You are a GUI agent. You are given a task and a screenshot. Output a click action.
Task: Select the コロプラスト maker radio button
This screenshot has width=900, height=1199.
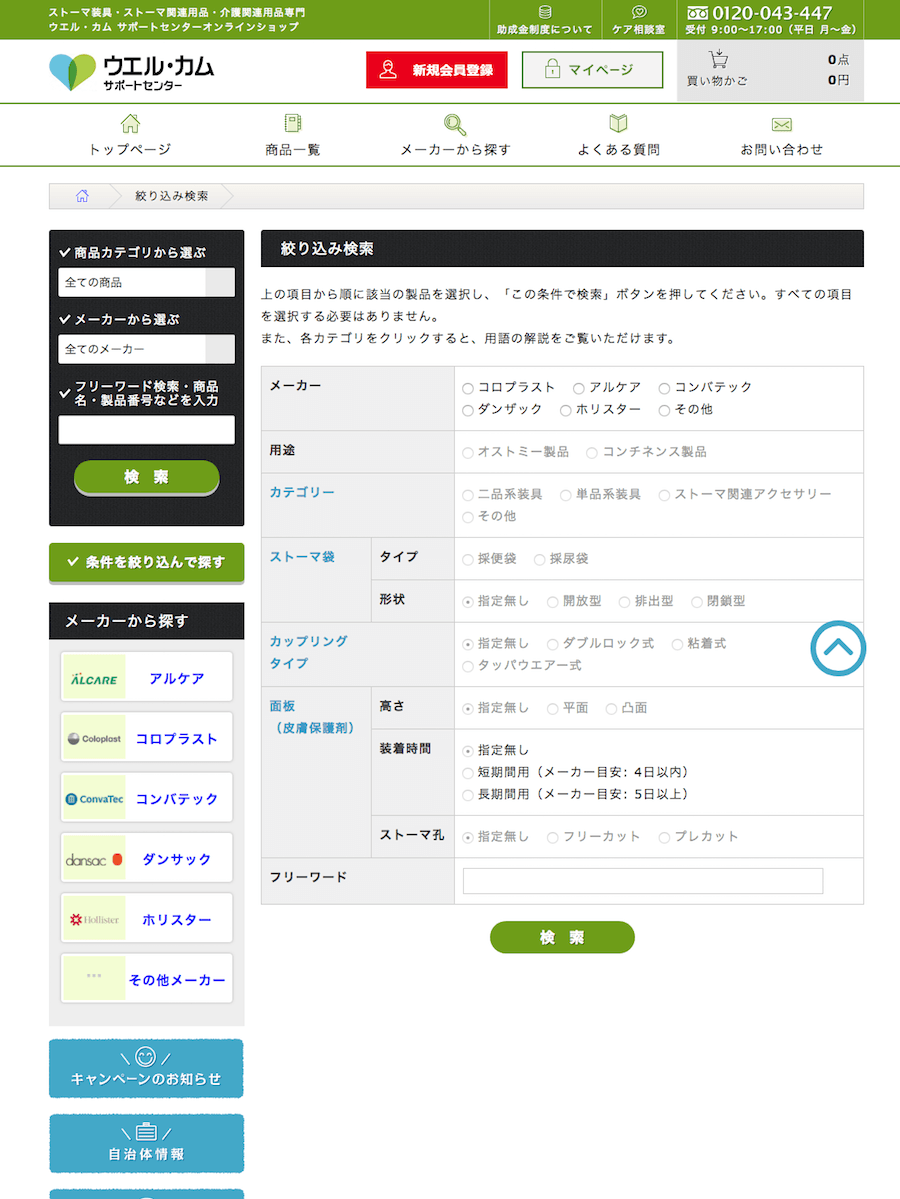coord(468,388)
